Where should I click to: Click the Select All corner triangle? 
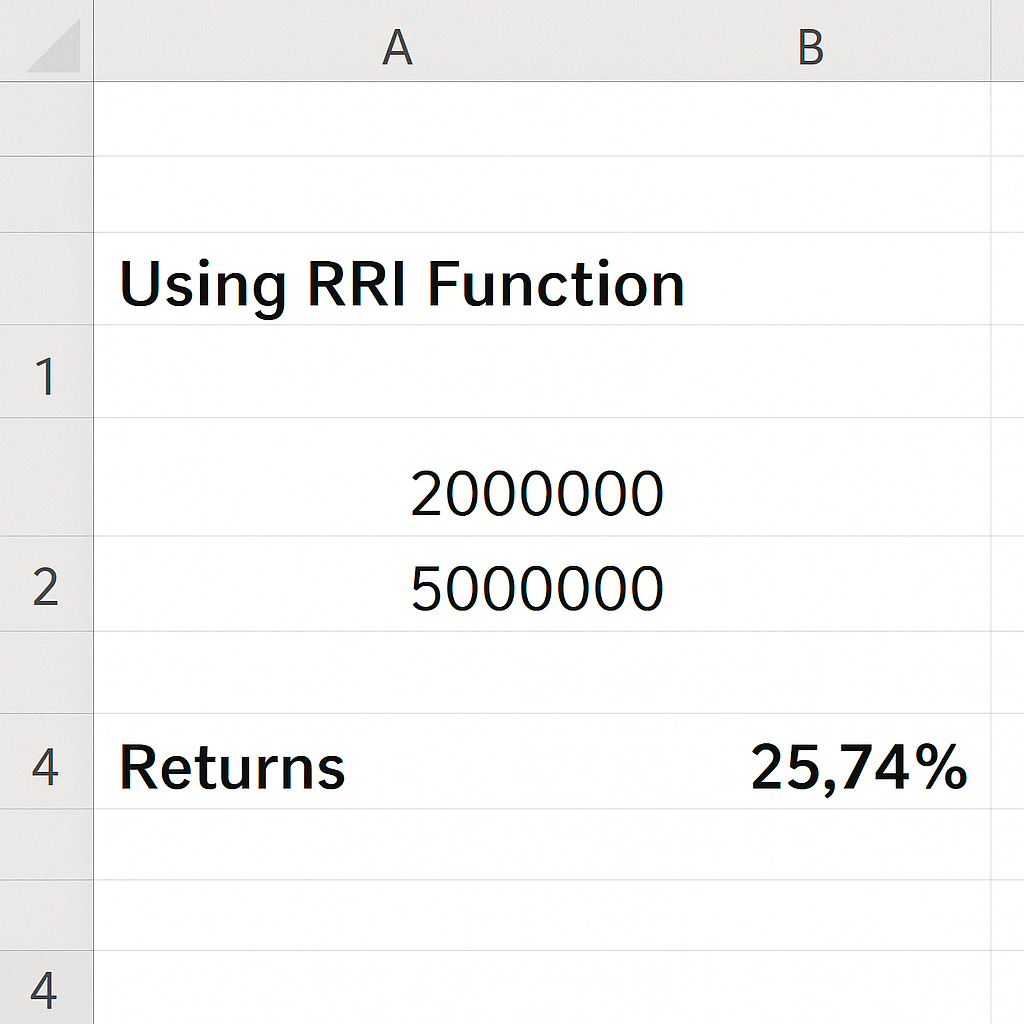click(54, 46)
